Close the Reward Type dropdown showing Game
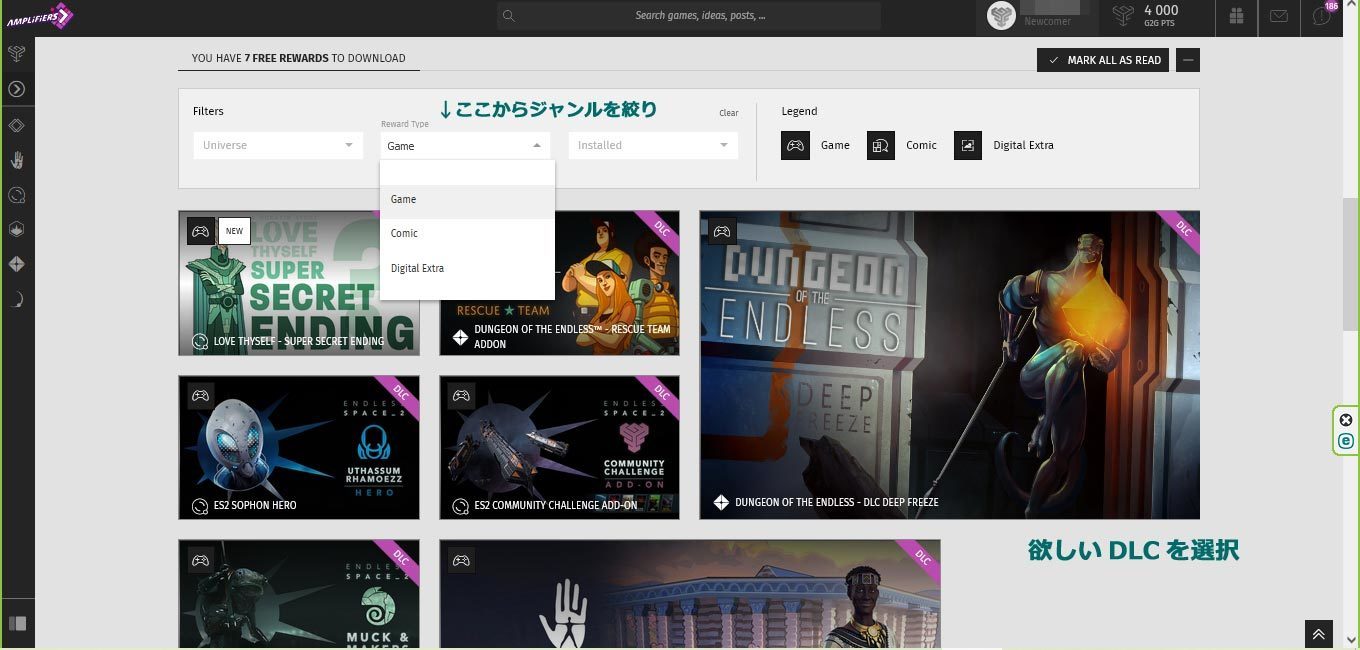The height and width of the screenshot is (650, 1360). [x=465, y=145]
